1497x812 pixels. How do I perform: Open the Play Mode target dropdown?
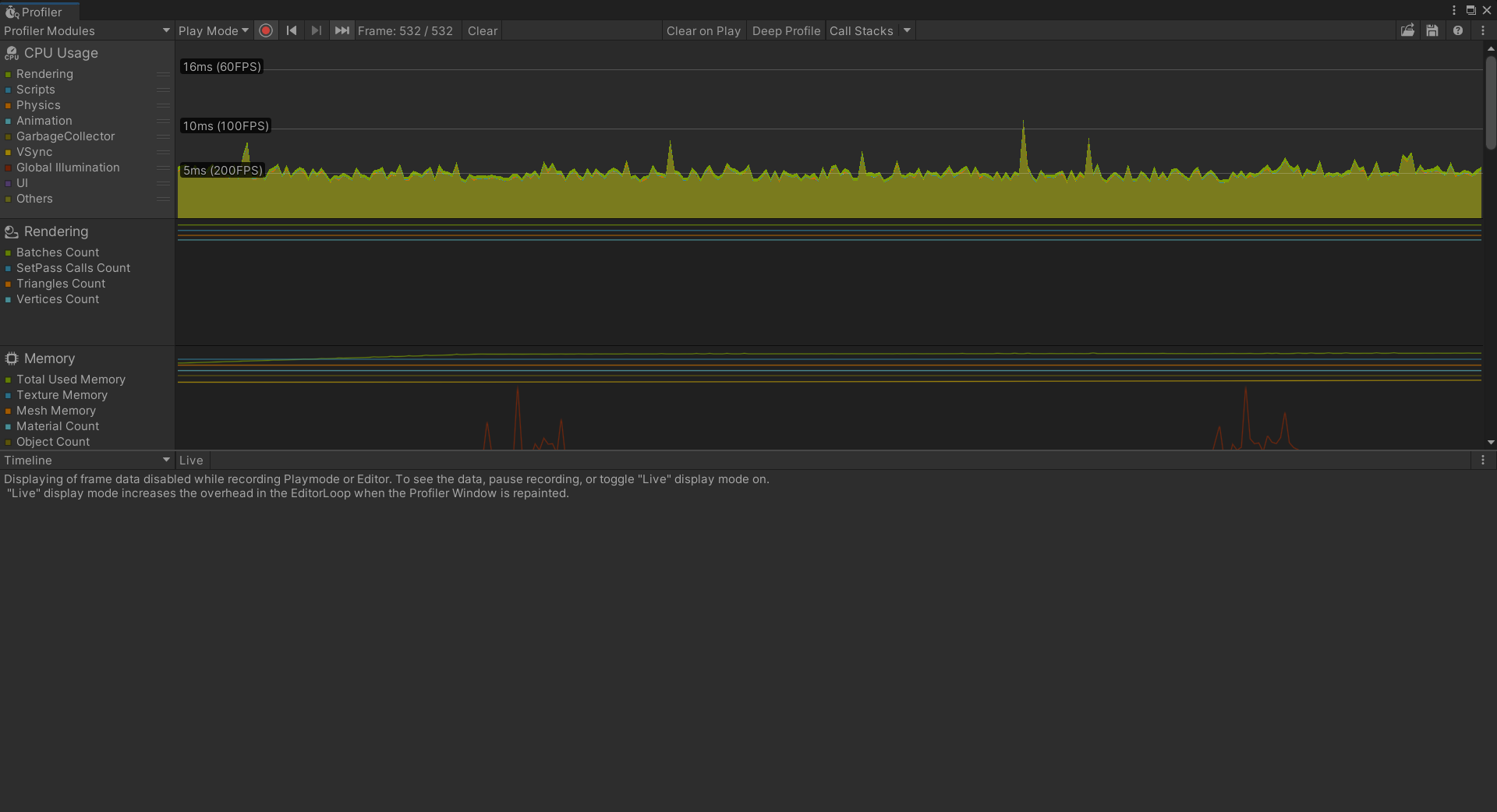coord(212,30)
